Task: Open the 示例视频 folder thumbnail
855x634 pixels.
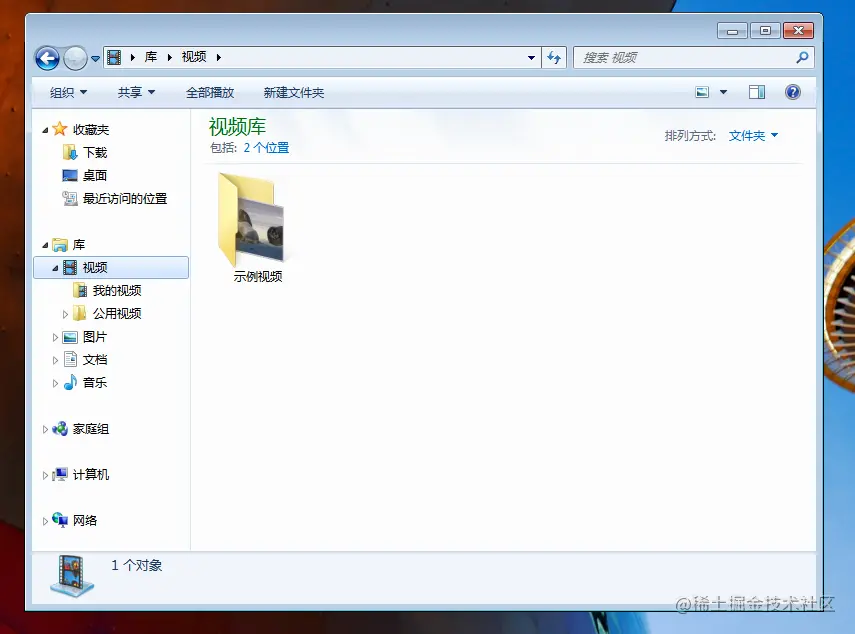Action: [253, 217]
